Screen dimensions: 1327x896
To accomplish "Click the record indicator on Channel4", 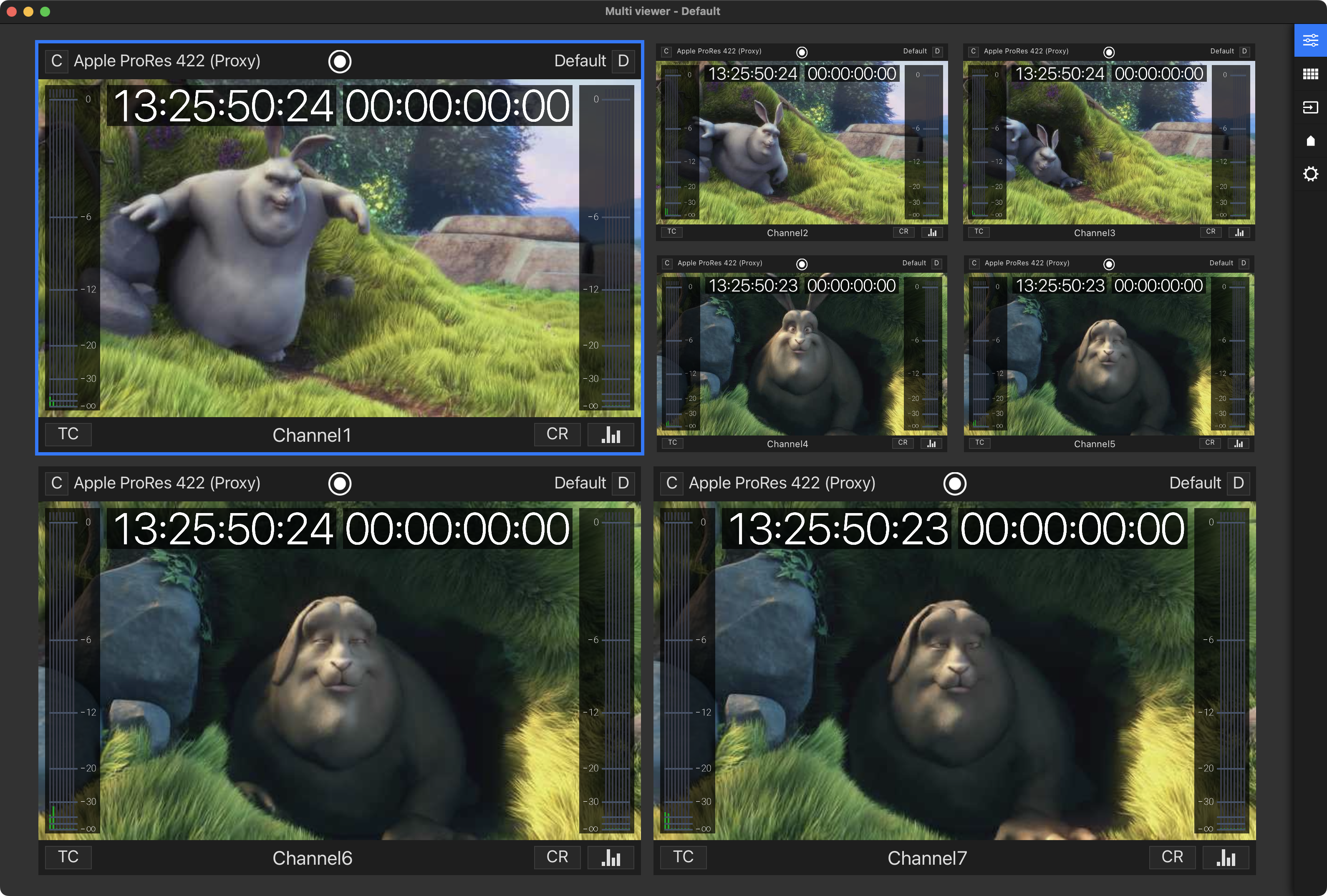I will [802, 264].
